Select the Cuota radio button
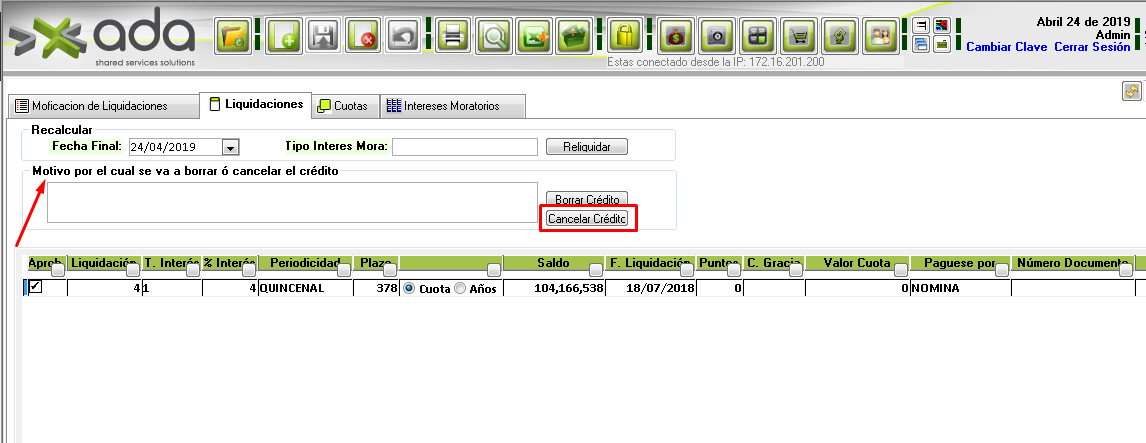The height and width of the screenshot is (443, 1146). [x=408, y=288]
